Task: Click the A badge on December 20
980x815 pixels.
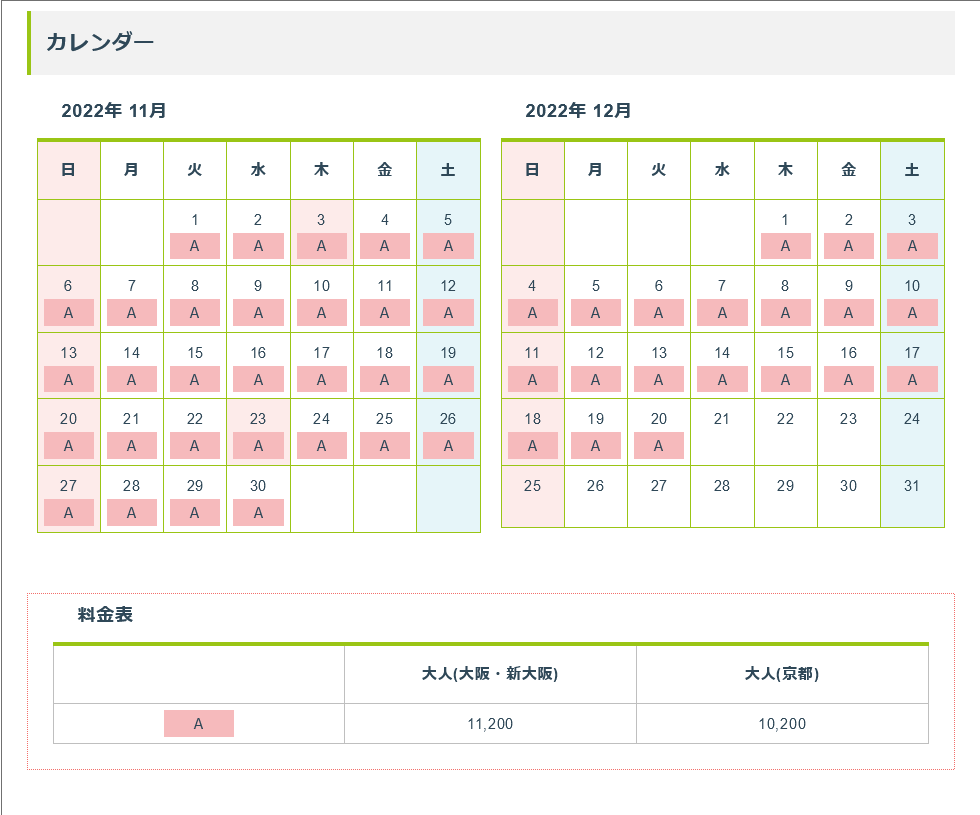Action: (x=658, y=446)
